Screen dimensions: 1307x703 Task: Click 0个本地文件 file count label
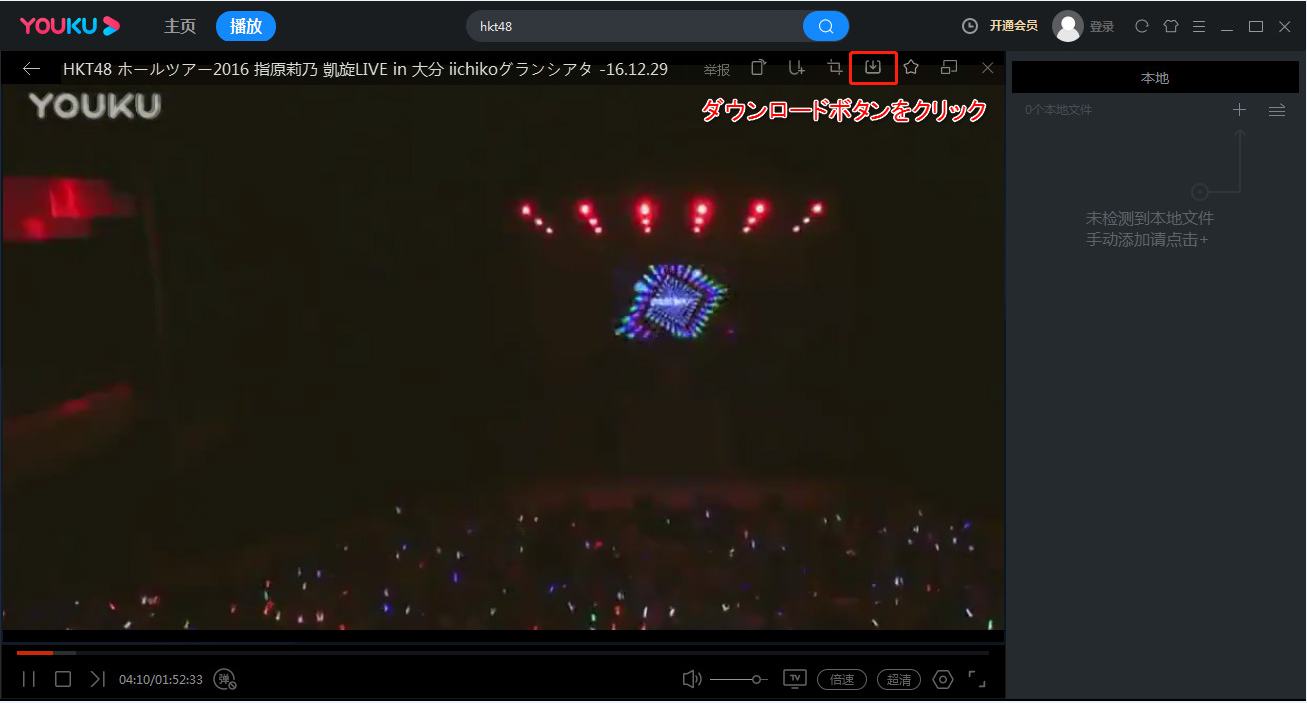click(x=1058, y=110)
